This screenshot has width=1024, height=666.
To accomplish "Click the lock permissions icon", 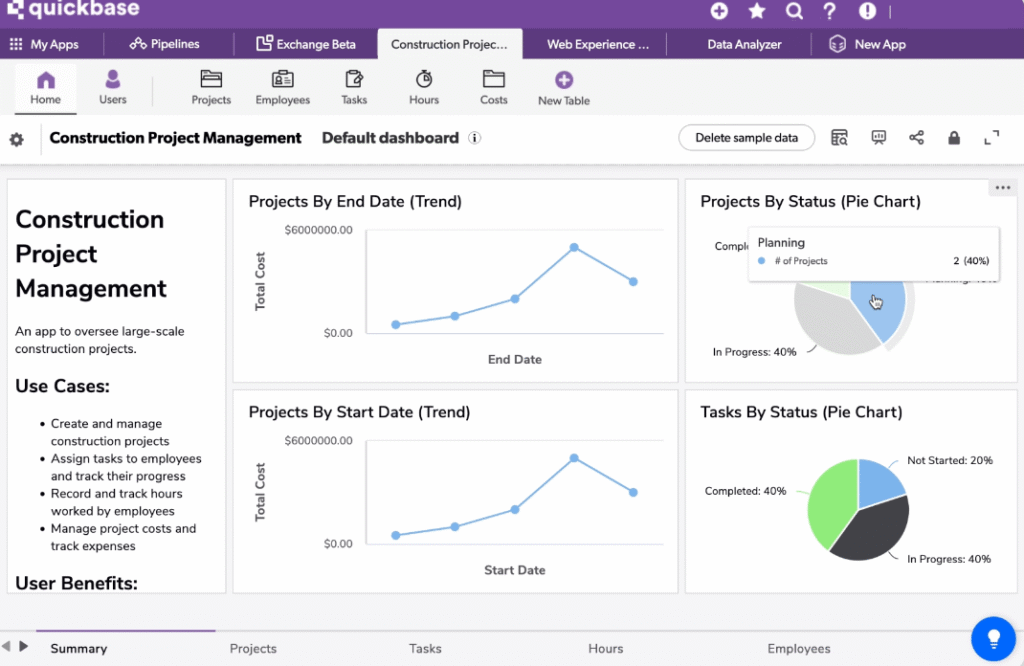I will tap(954, 138).
